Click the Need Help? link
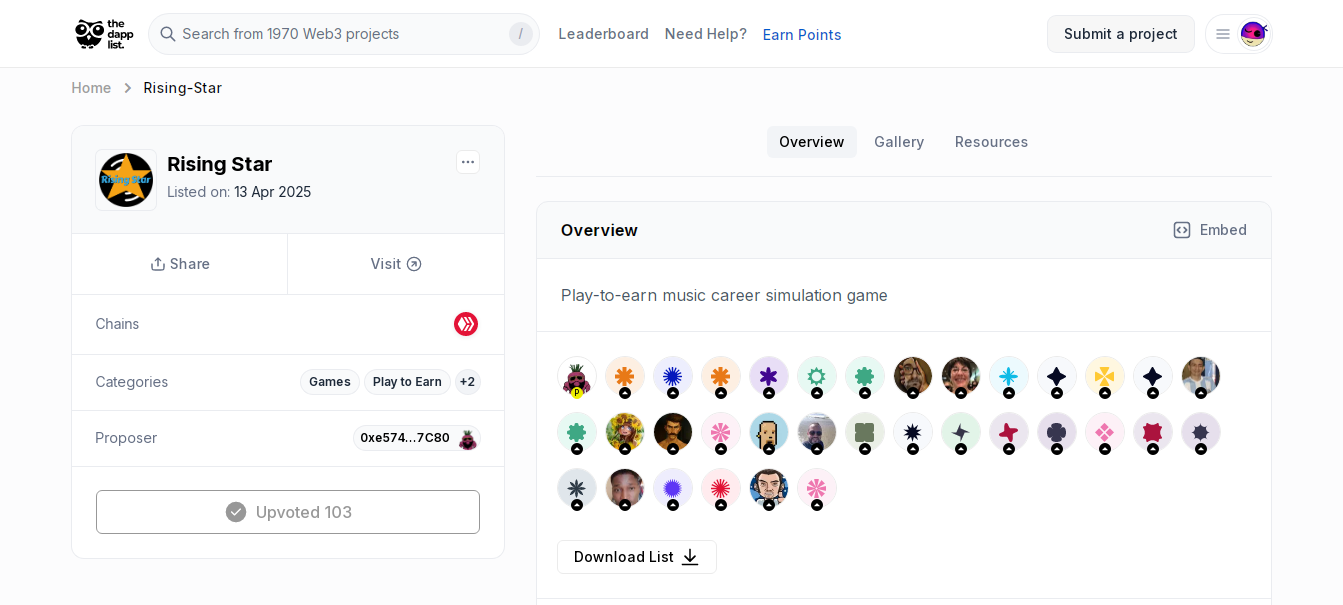 706,34
